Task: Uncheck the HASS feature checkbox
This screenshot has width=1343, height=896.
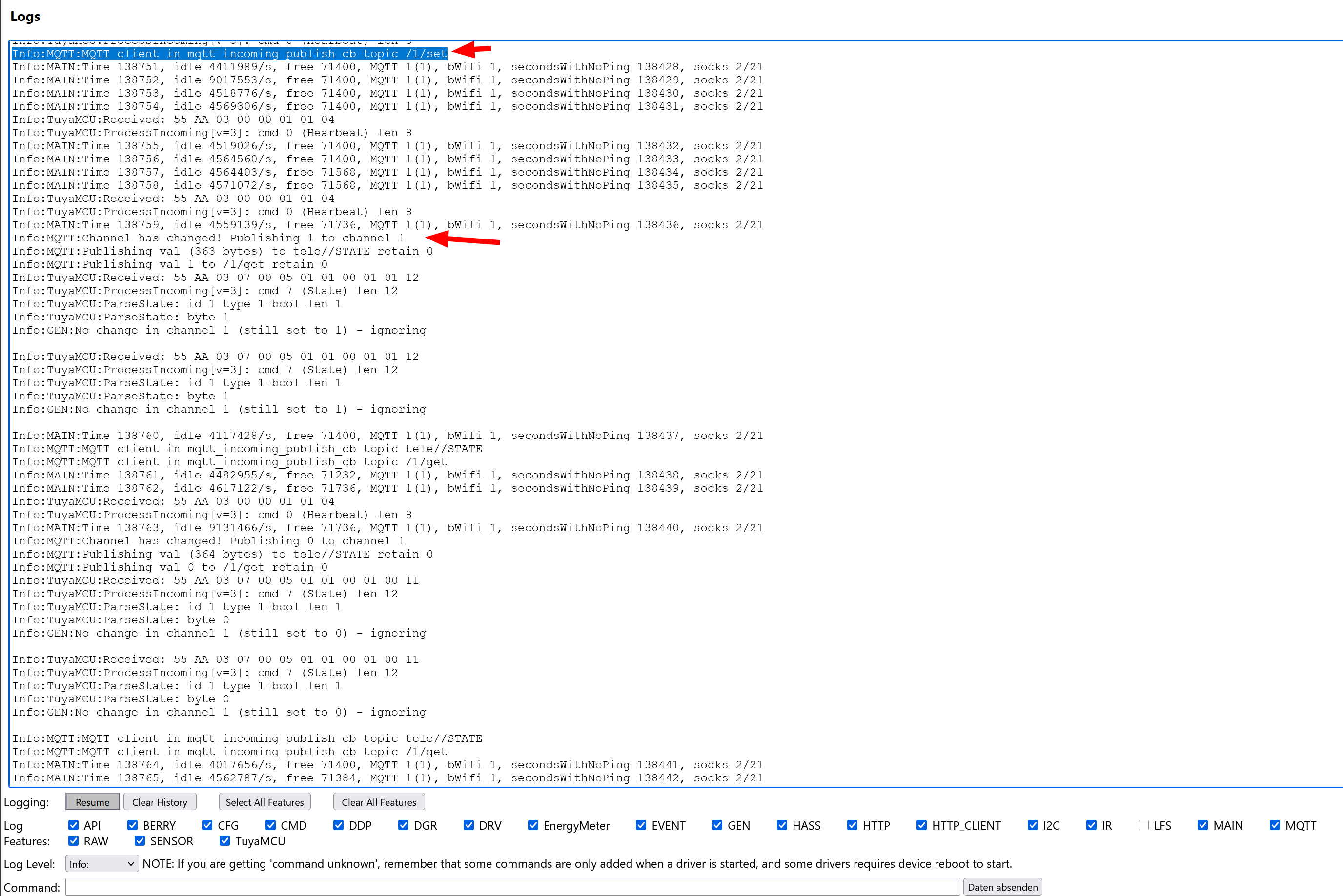Action: coord(782,825)
